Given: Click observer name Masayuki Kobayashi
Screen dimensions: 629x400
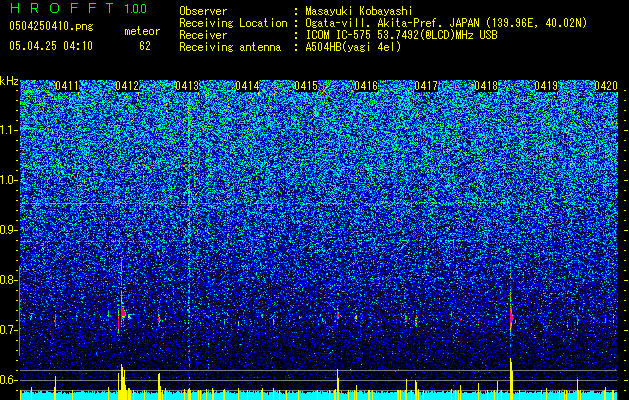Looking at the screenshot, I should point(359,11).
